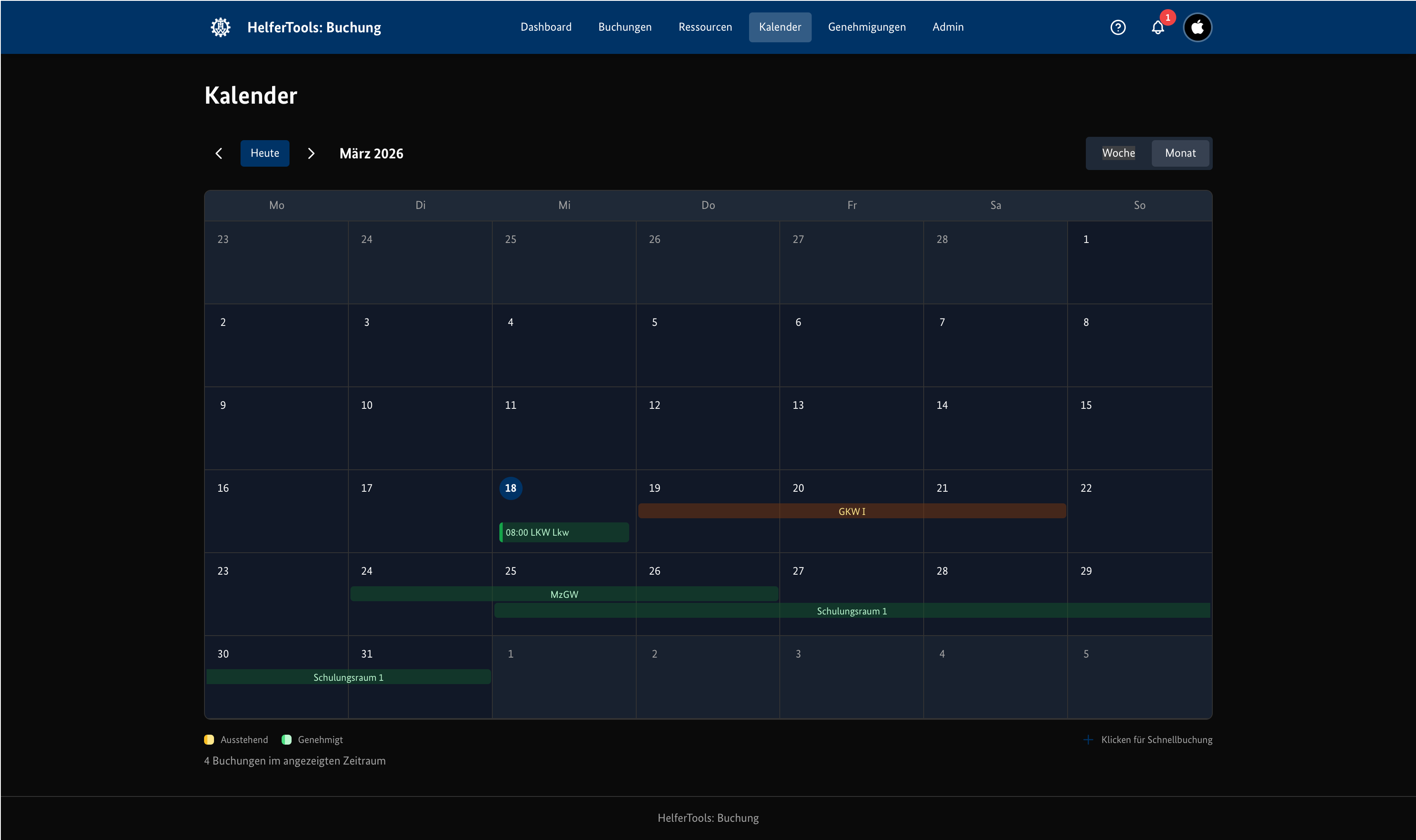1416x840 pixels.
Task: Open the Dashboard nav item
Action: point(546,27)
